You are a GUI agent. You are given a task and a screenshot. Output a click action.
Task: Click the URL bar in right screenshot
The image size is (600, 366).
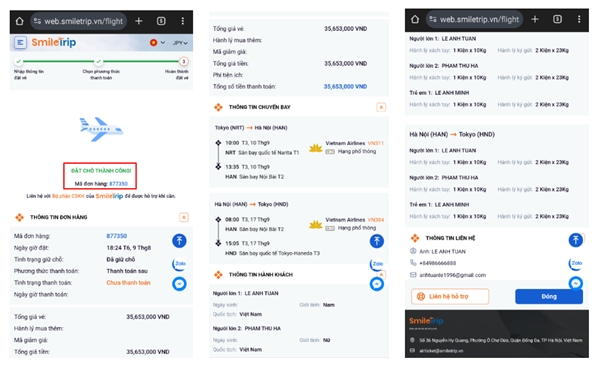(475, 19)
